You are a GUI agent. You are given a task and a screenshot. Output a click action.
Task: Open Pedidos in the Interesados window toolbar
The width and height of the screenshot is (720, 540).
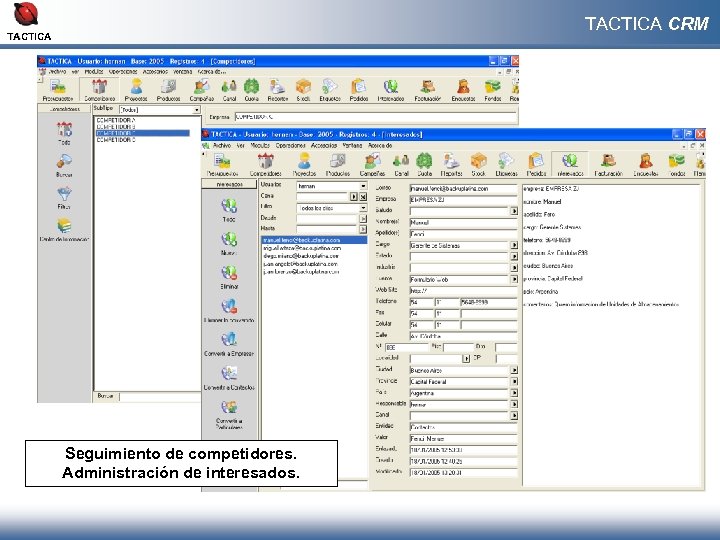[536, 165]
